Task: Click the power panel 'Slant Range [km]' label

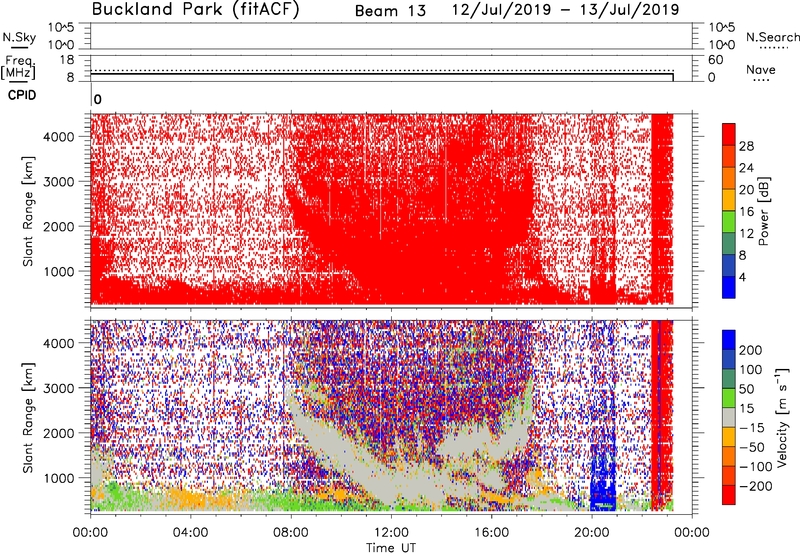Action: pos(28,211)
